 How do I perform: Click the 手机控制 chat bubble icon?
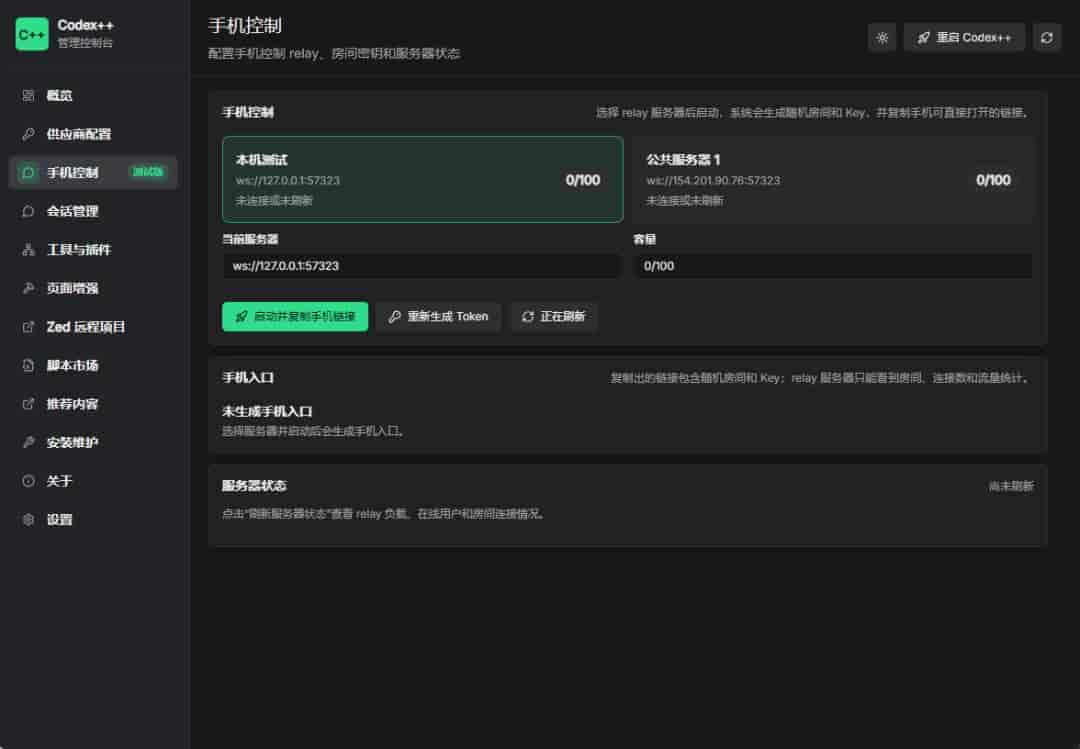[28, 173]
